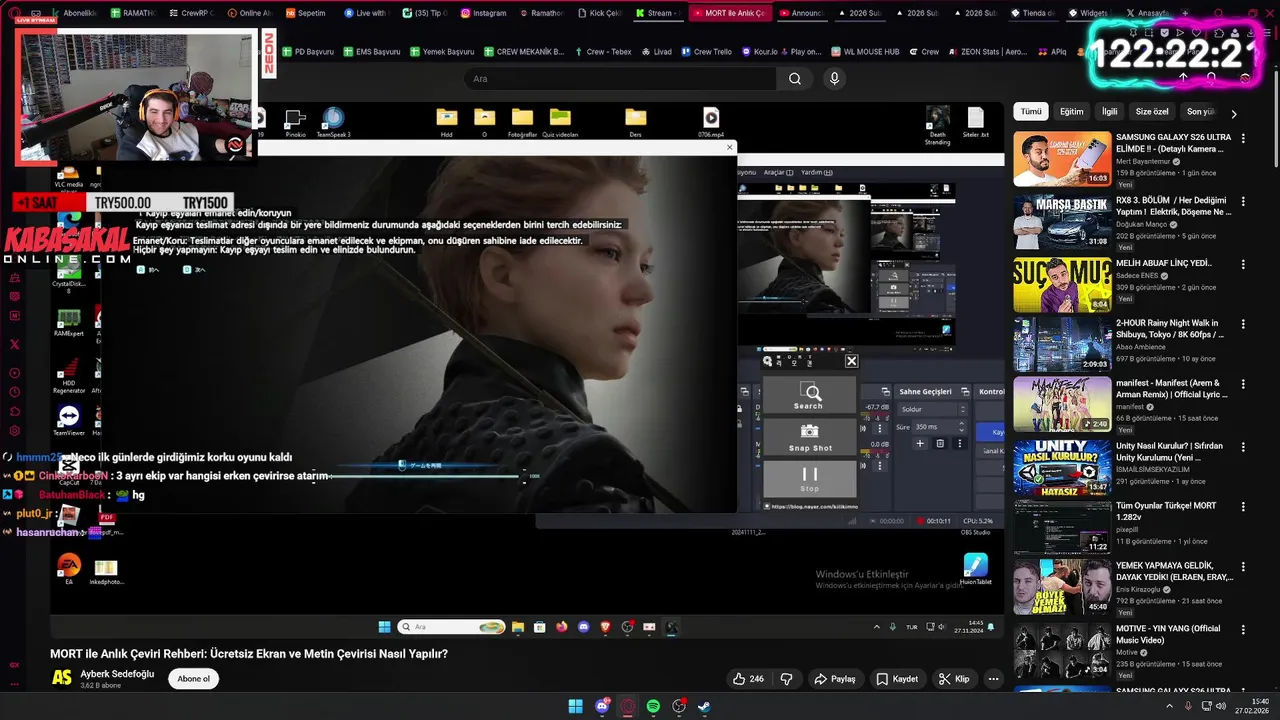Image resolution: width=1280 pixels, height=720 pixels.
Task: Open the Fotoğraflar folder in the video
Action: [522, 122]
